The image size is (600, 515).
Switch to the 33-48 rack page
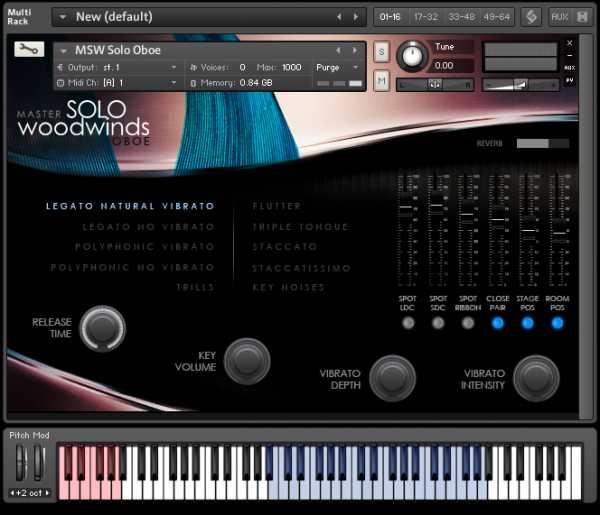click(461, 17)
